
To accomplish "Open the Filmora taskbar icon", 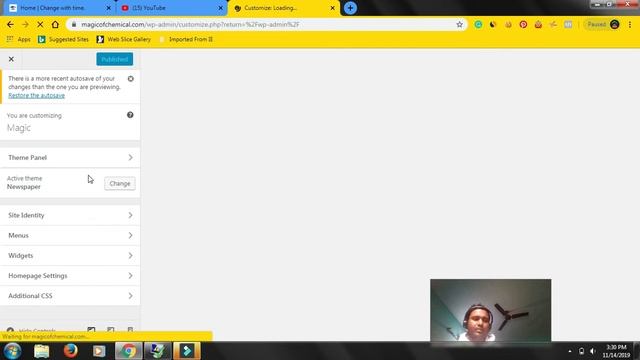I will click(187, 351).
